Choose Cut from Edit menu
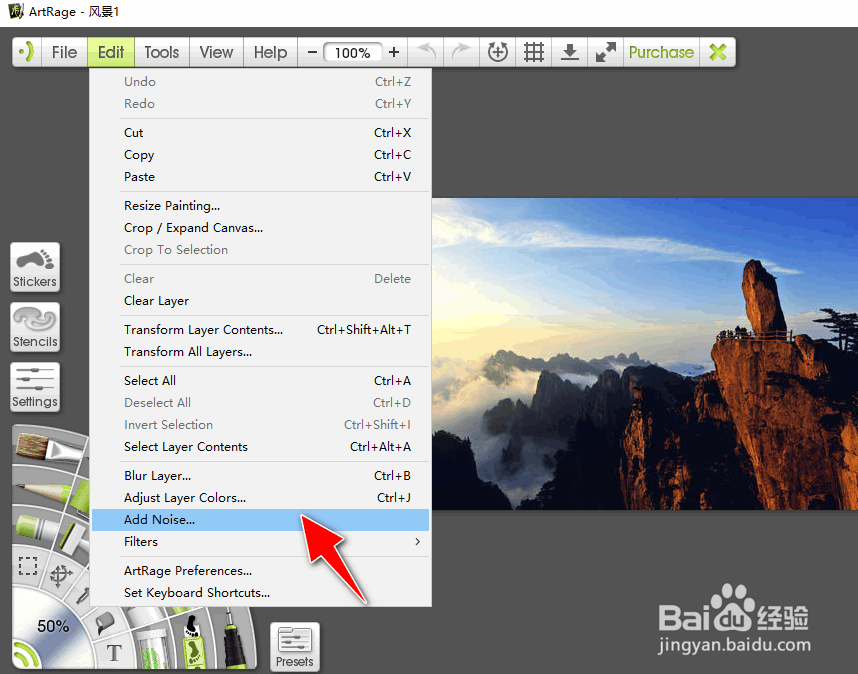 [x=260, y=133]
